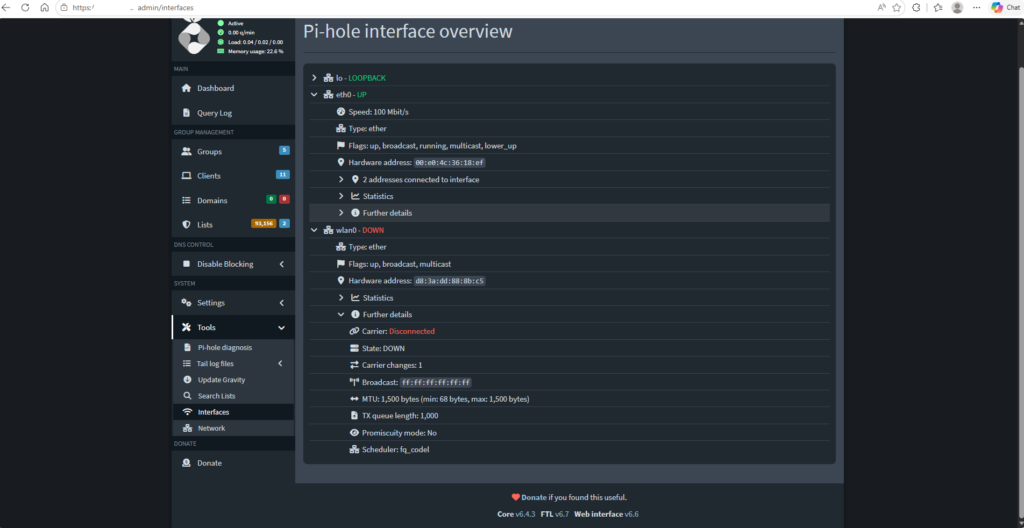Open FTL version v6.7 link

click(563, 514)
